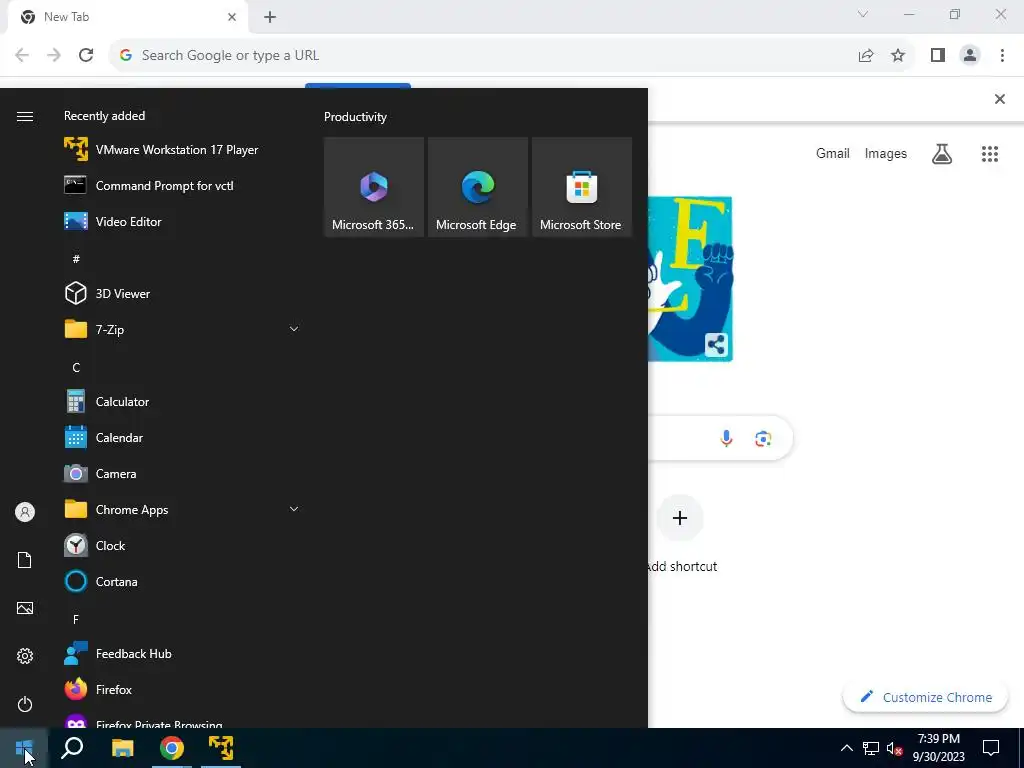Select the New Tab tab
This screenshot has height=768, width=1024.
coord(127,18)
